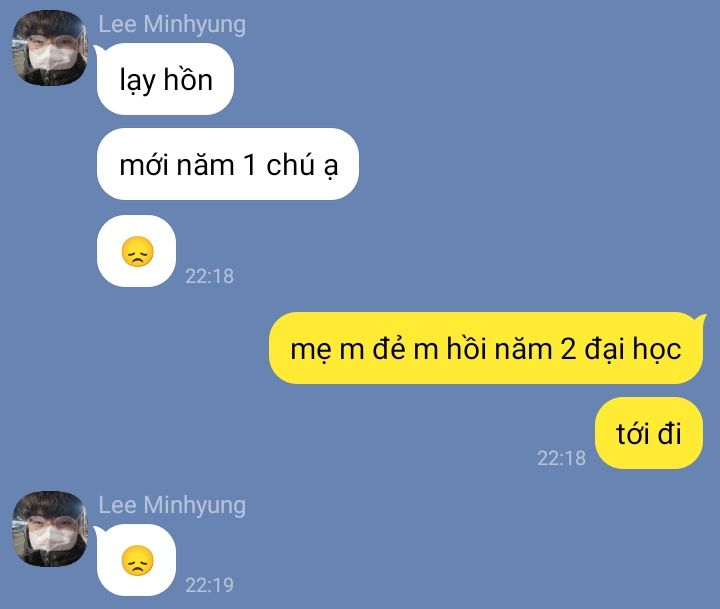Click 'hồi năm' in the yellow message
This screenshot has height=609, width=720.
point(500,348)
